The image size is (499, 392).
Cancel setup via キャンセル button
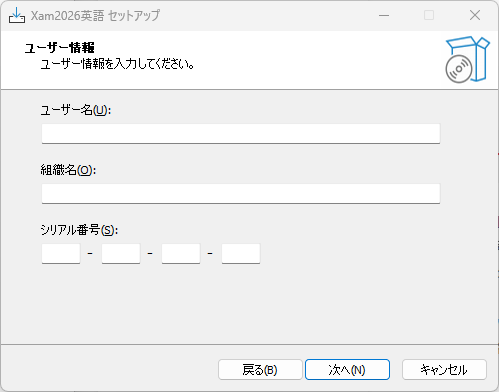444,369
